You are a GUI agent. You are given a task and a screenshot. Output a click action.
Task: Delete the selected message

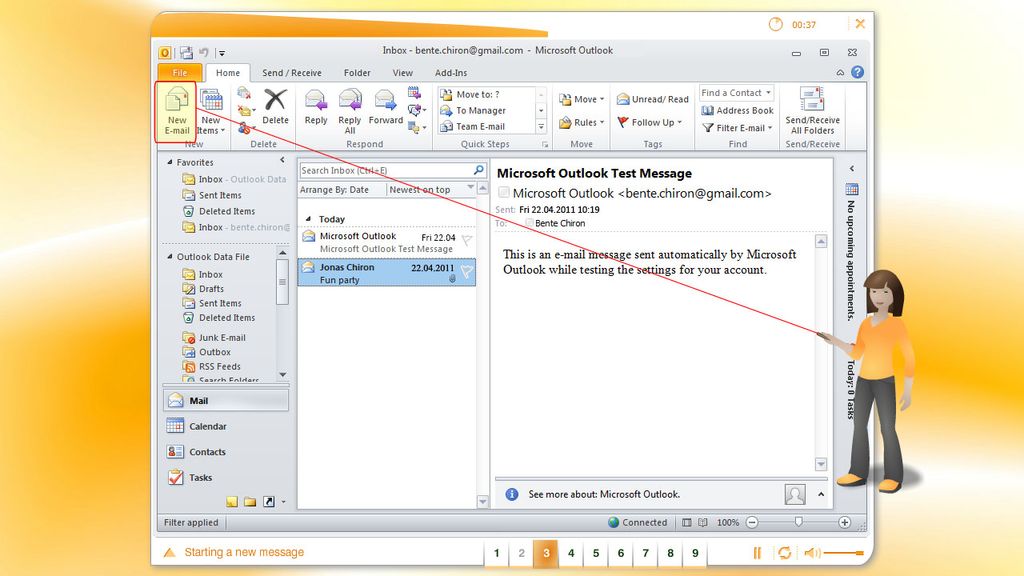click(x=275, y=108)
